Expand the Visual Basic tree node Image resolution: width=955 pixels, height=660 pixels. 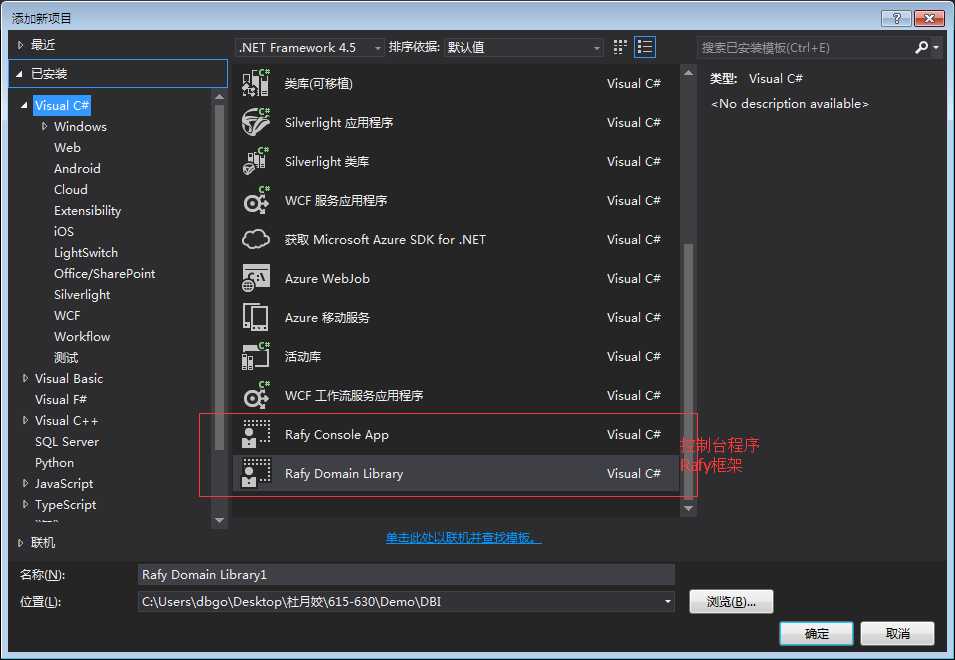click(x=25, y=378)
